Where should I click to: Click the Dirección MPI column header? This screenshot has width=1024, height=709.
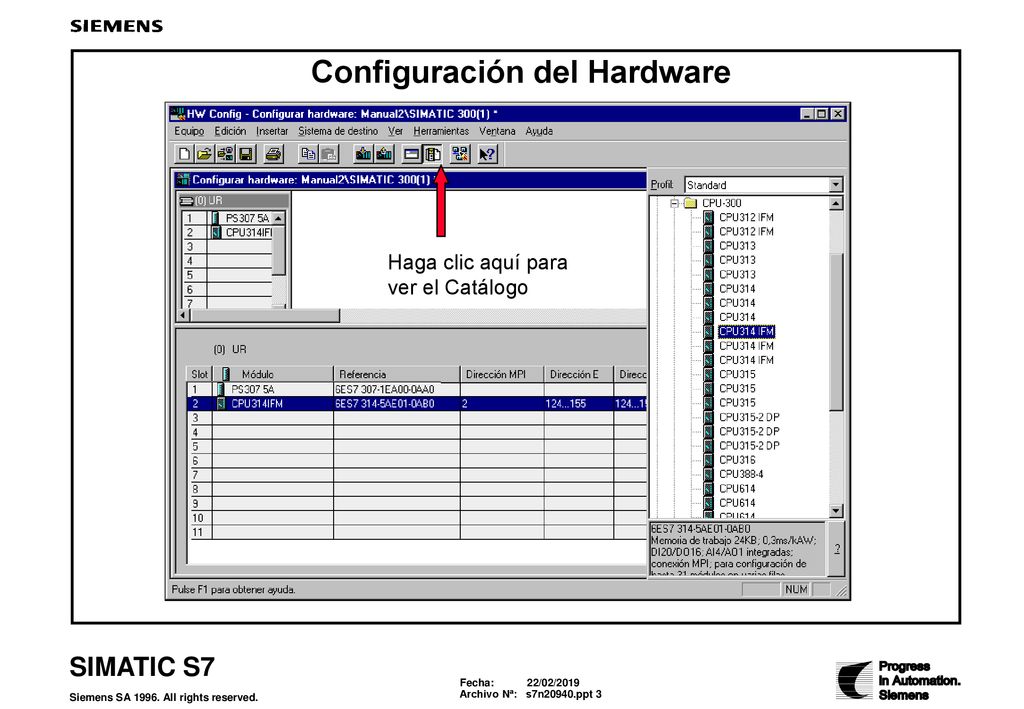pyautogui.click(x=502, y=374)
